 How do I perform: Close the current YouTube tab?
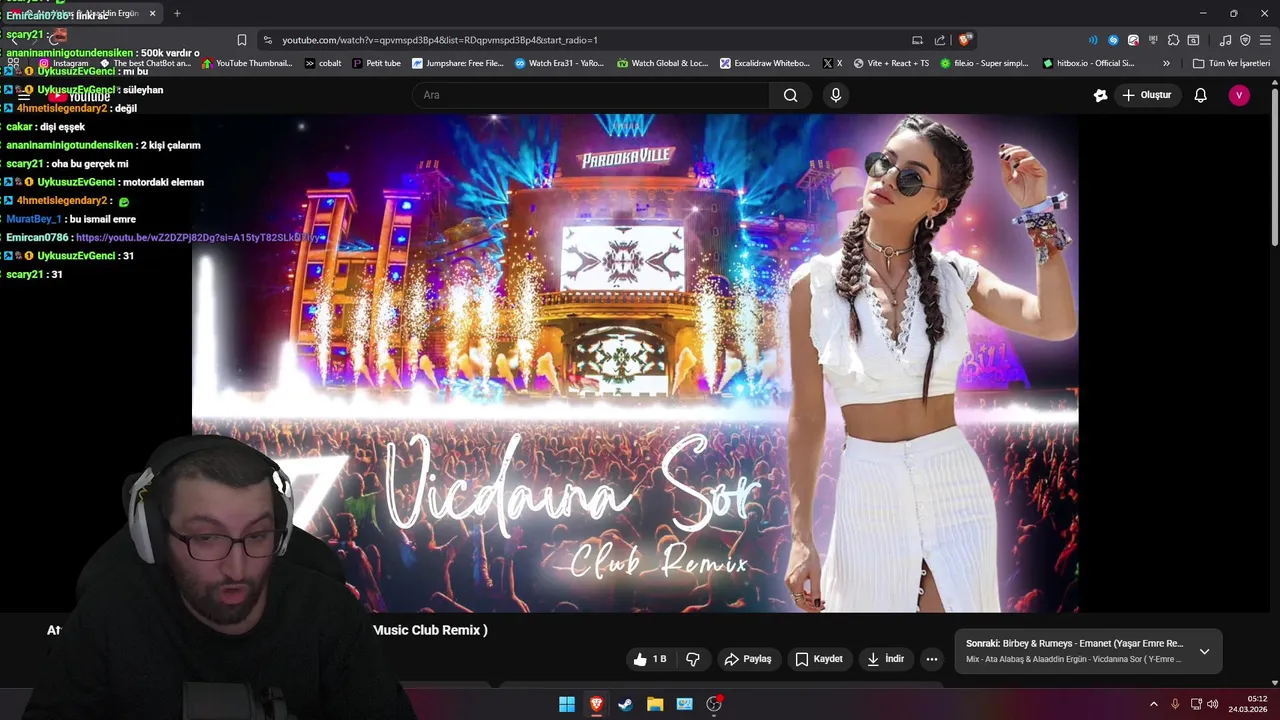[152, 13]
